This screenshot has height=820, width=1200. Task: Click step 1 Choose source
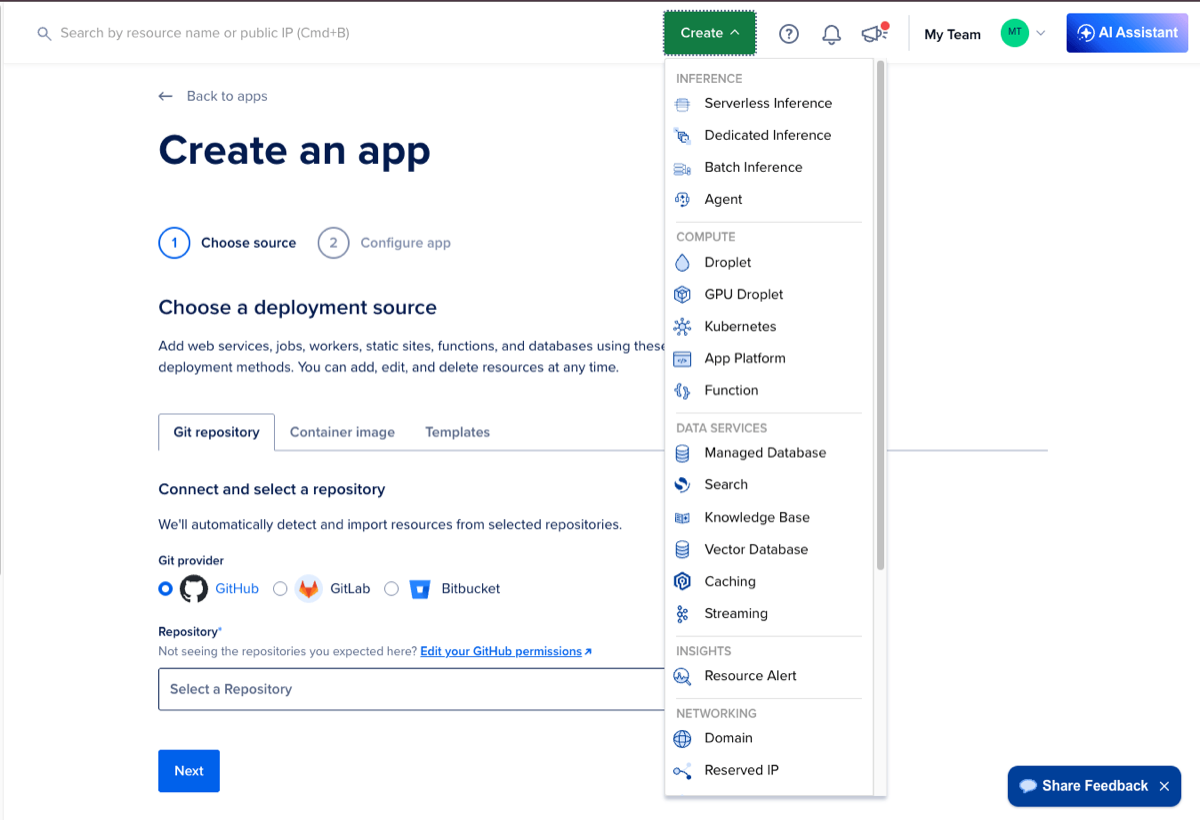228,243
